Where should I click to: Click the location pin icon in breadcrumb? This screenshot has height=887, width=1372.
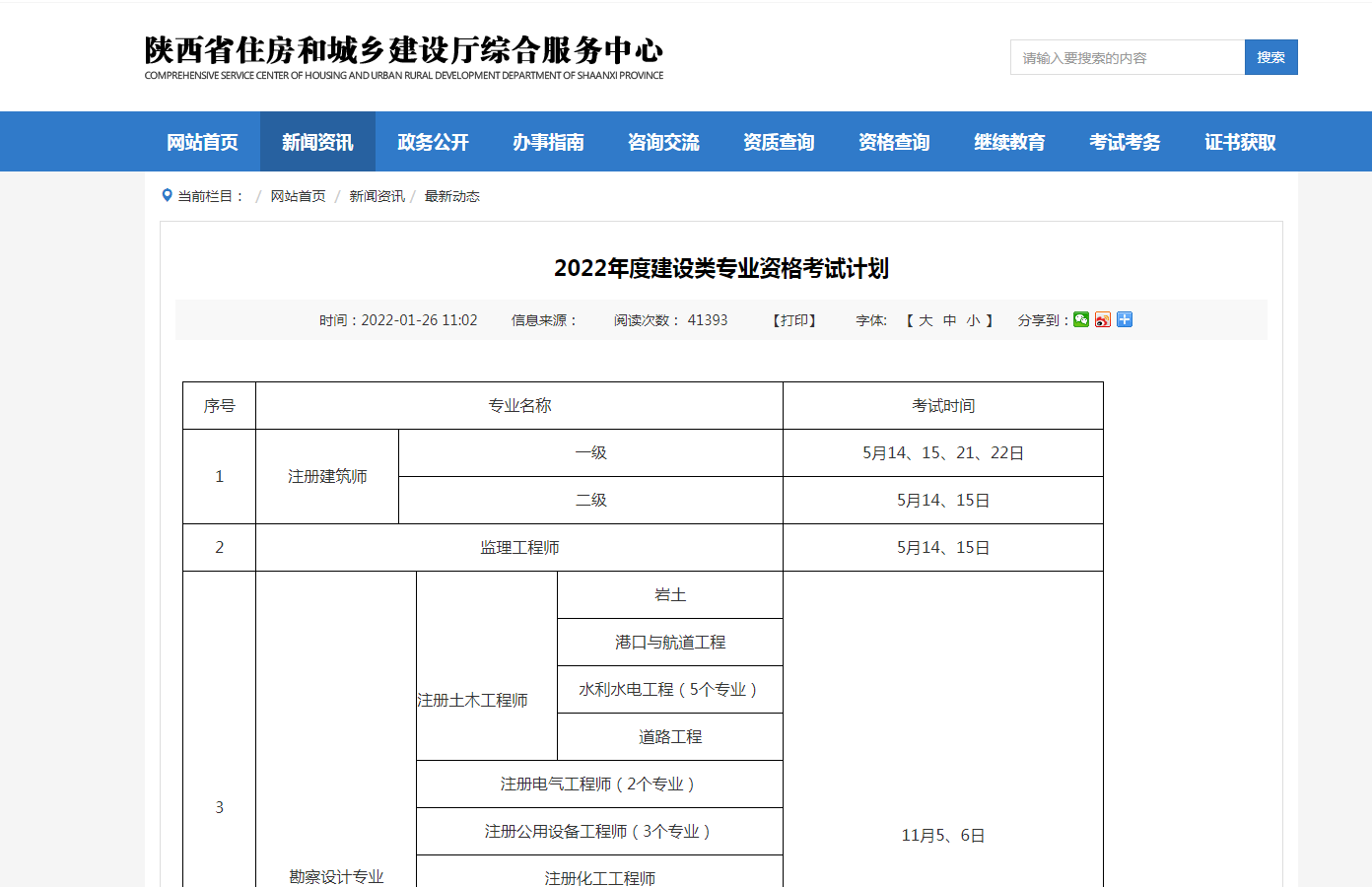click(167, 195)
